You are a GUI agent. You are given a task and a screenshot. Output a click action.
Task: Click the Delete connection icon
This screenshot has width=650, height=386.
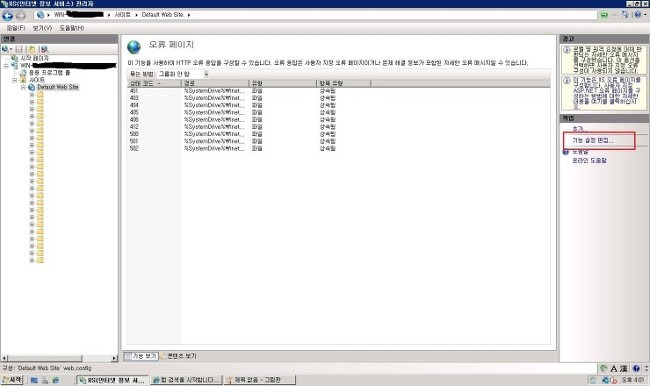tap(44, 49)
